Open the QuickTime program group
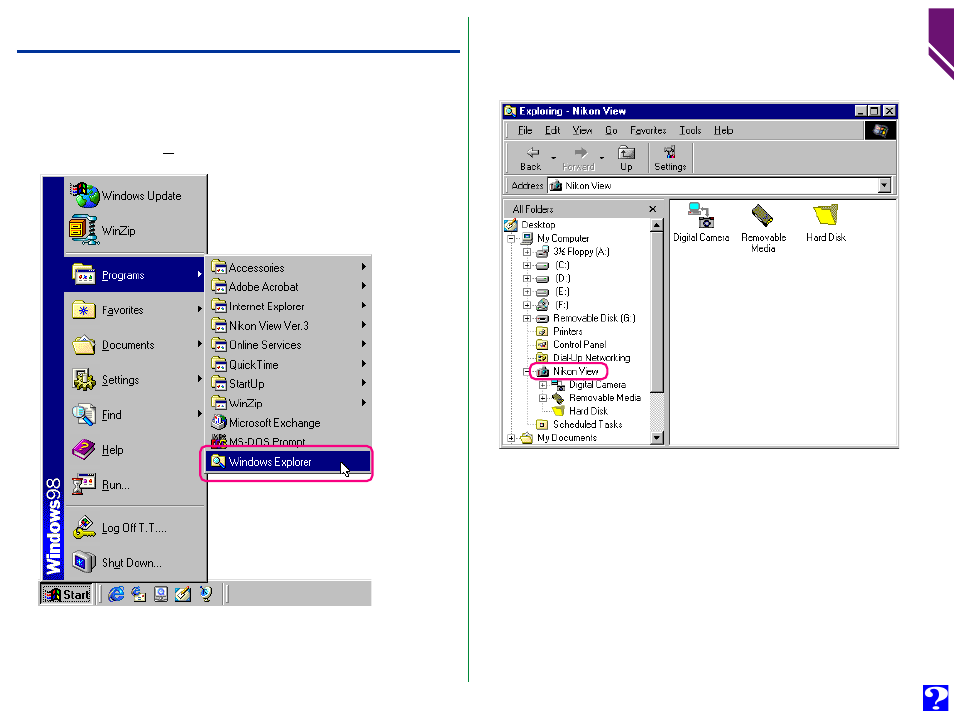Image resolution: width=954 pixels, height=715 pixels. (288, 364)
